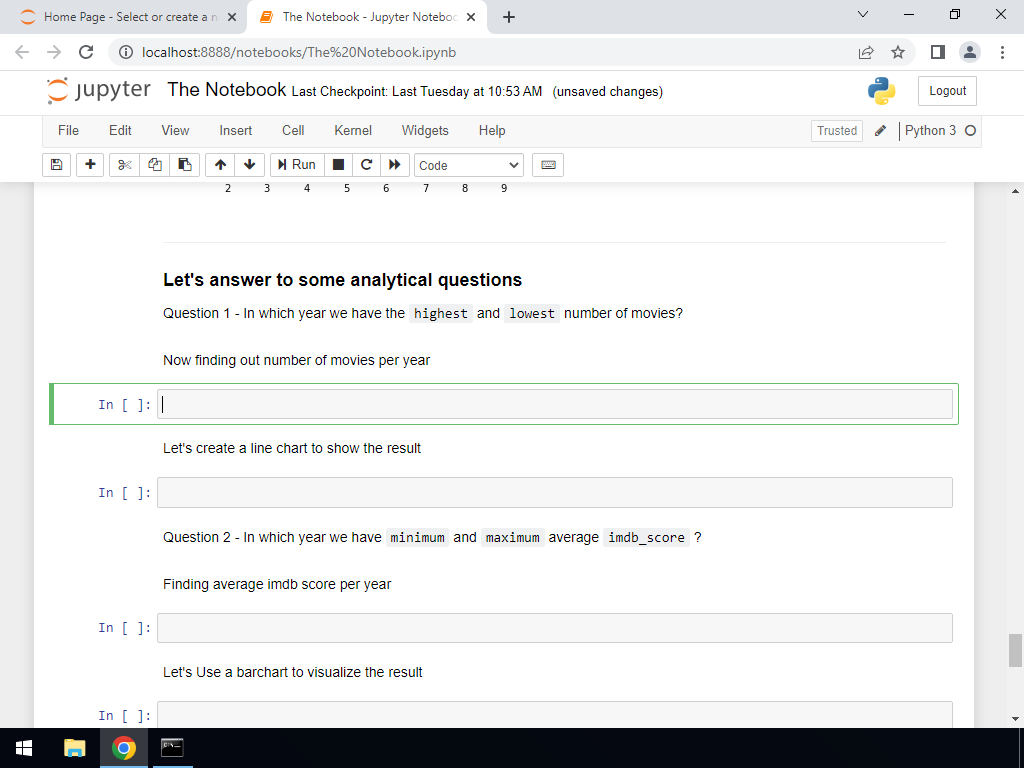The width and height of the screenshot is (1024, 768).
Task: Reload the notebook page
Action: pos(86,52)
